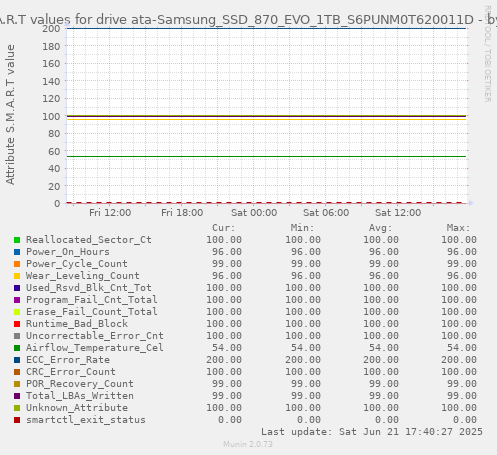Click the 200 y-axis tick label
The width and height of the screenshot is (497, 455).
(x=51, y=29)
